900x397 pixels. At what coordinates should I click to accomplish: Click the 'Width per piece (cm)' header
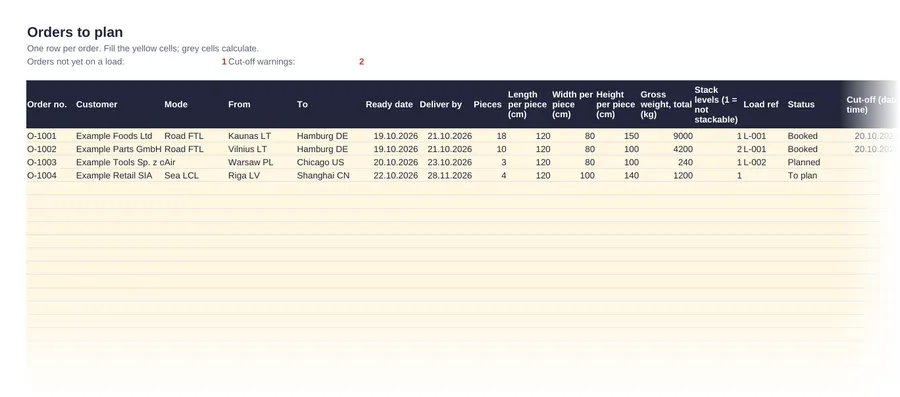pos(572,104)
